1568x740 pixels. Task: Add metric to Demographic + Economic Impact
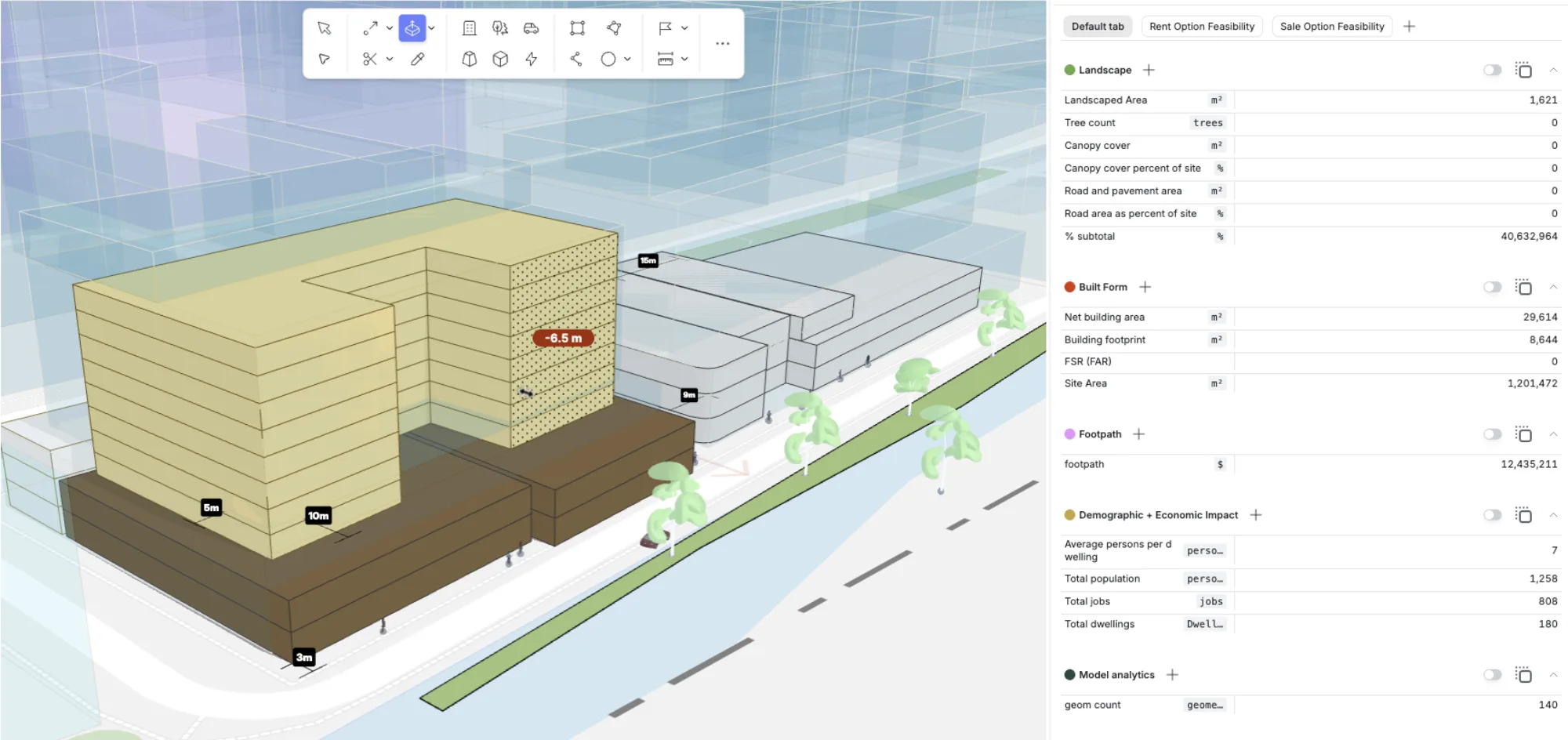tap(1255, 515)
